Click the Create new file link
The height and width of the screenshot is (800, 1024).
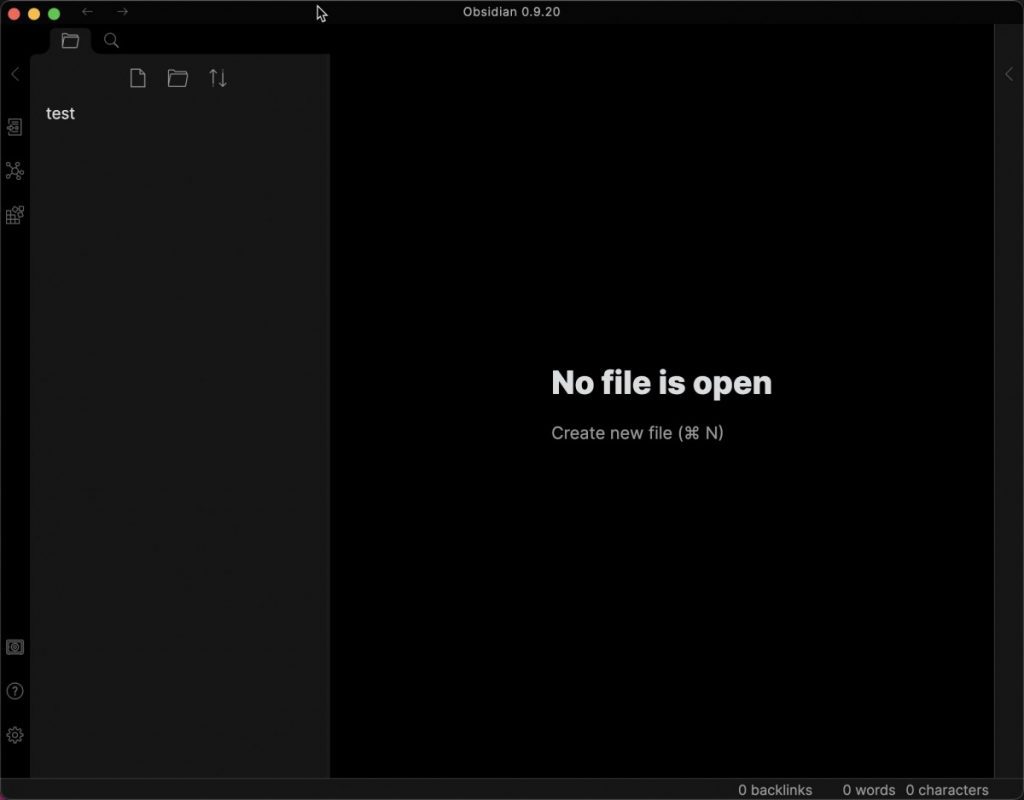coord(637,433)
